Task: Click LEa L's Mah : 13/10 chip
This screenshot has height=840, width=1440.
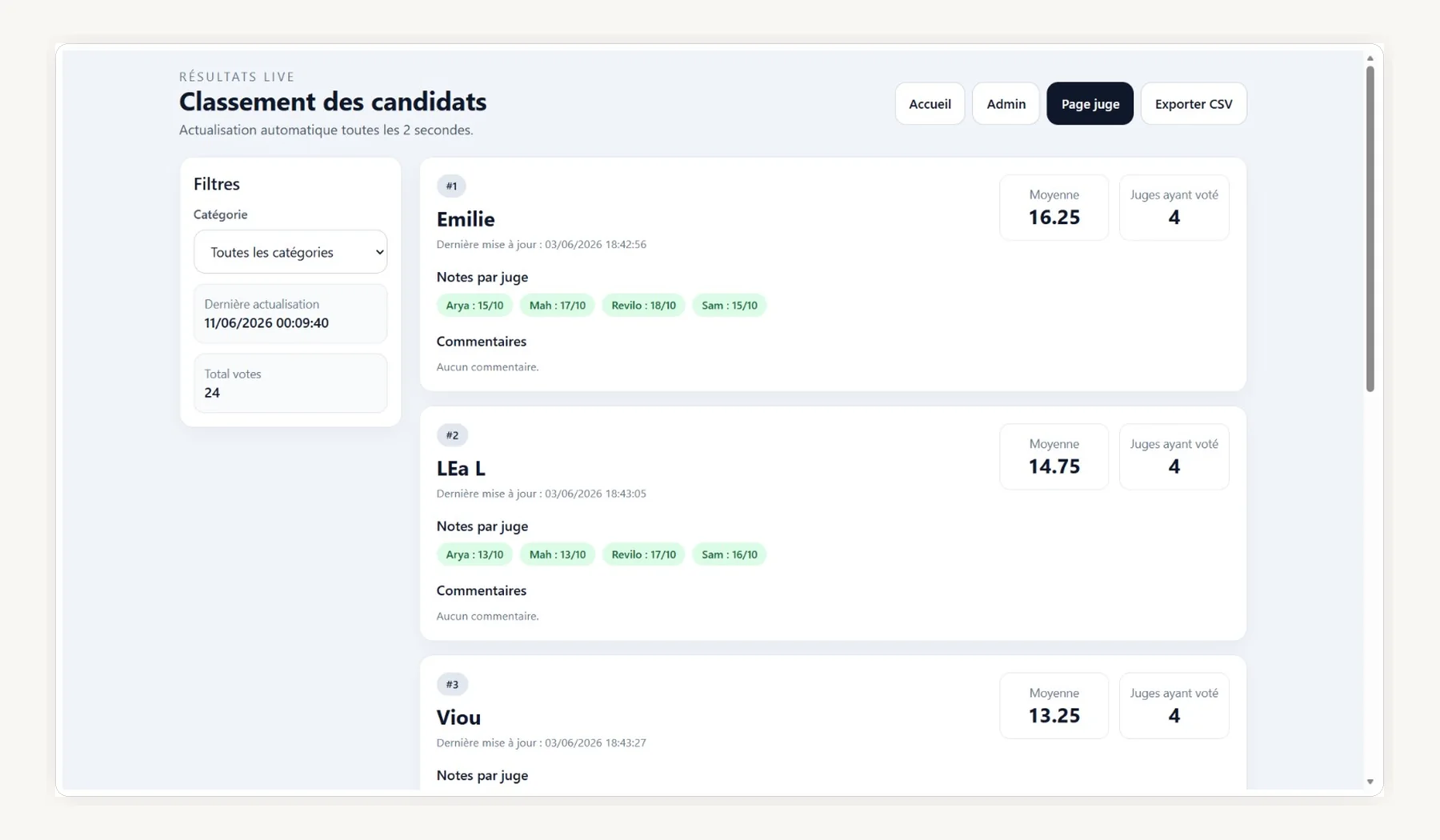Action: [558, 554]
